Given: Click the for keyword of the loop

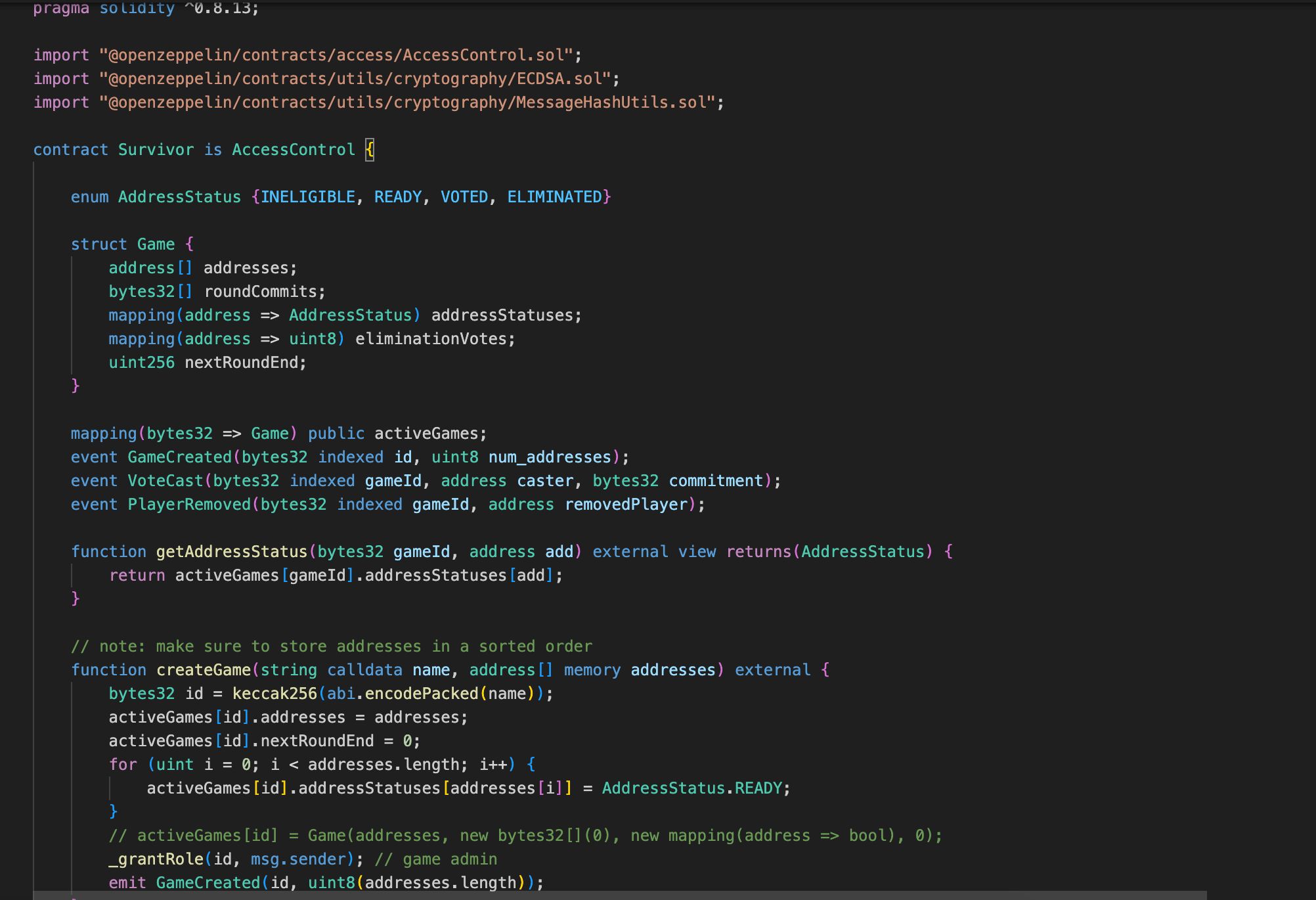Looking at the screenshot, I should click(123, 765).
